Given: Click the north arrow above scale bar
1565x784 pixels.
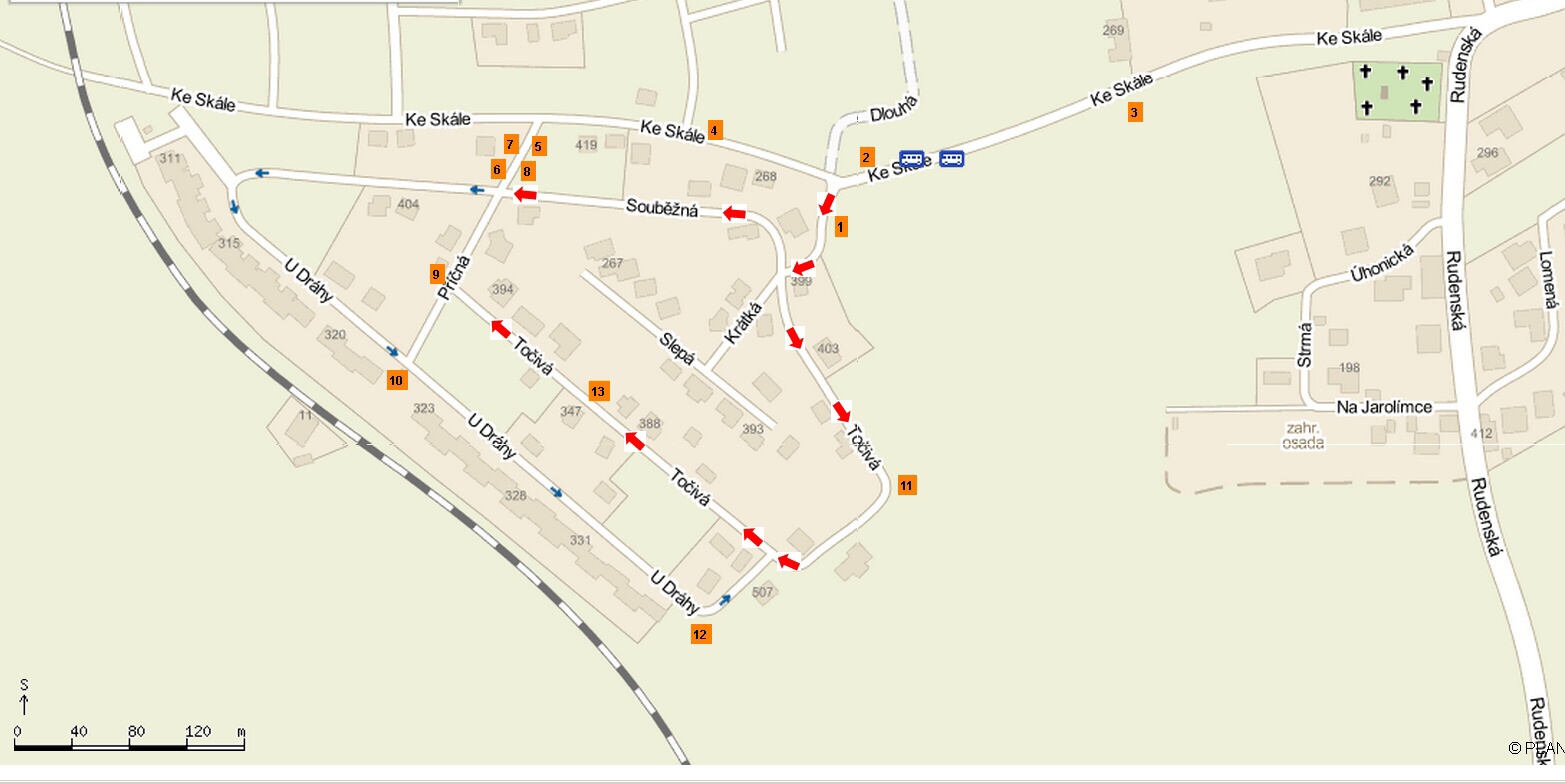Looking at the screenshot, I should [24, 697].
